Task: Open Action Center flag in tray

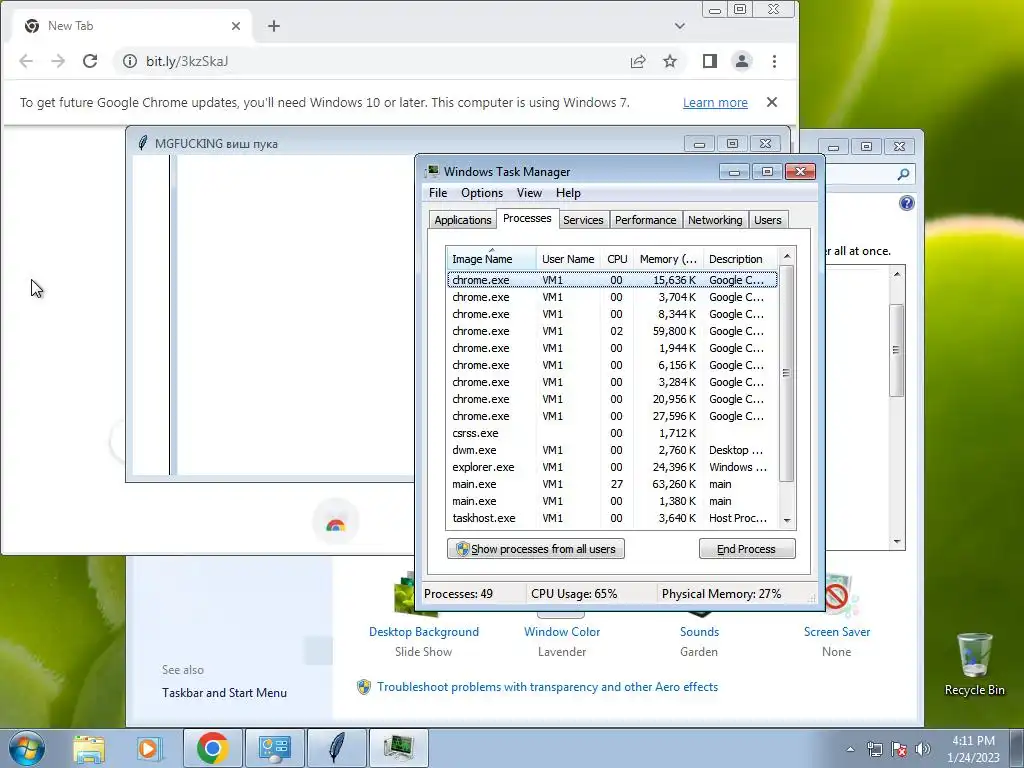Action: click(x=899, y=749)
